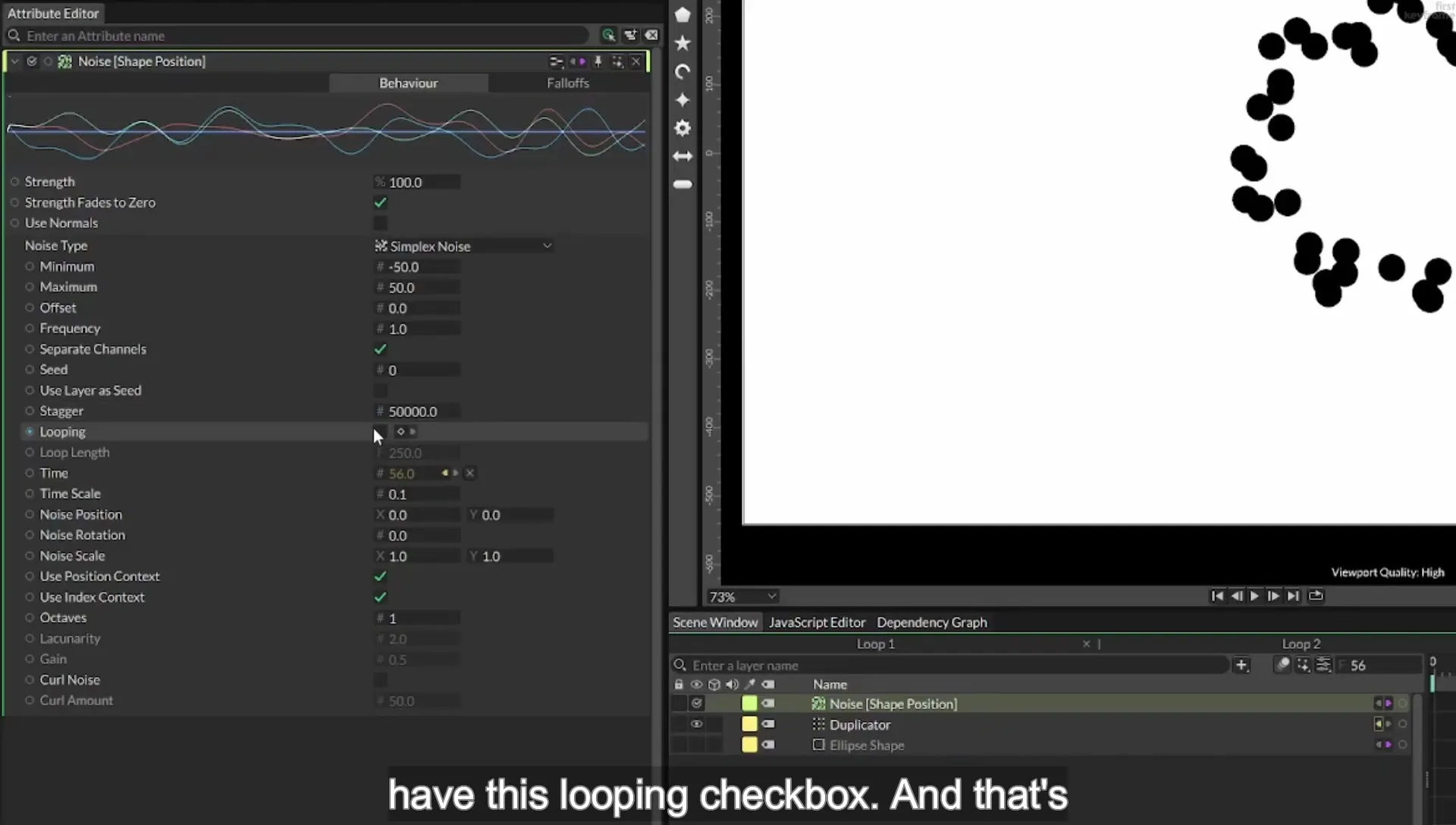The height and width of the screenshot is (825, 1456).
Task: Open the JavaScript Editor tab
Action: coord(817,623)
